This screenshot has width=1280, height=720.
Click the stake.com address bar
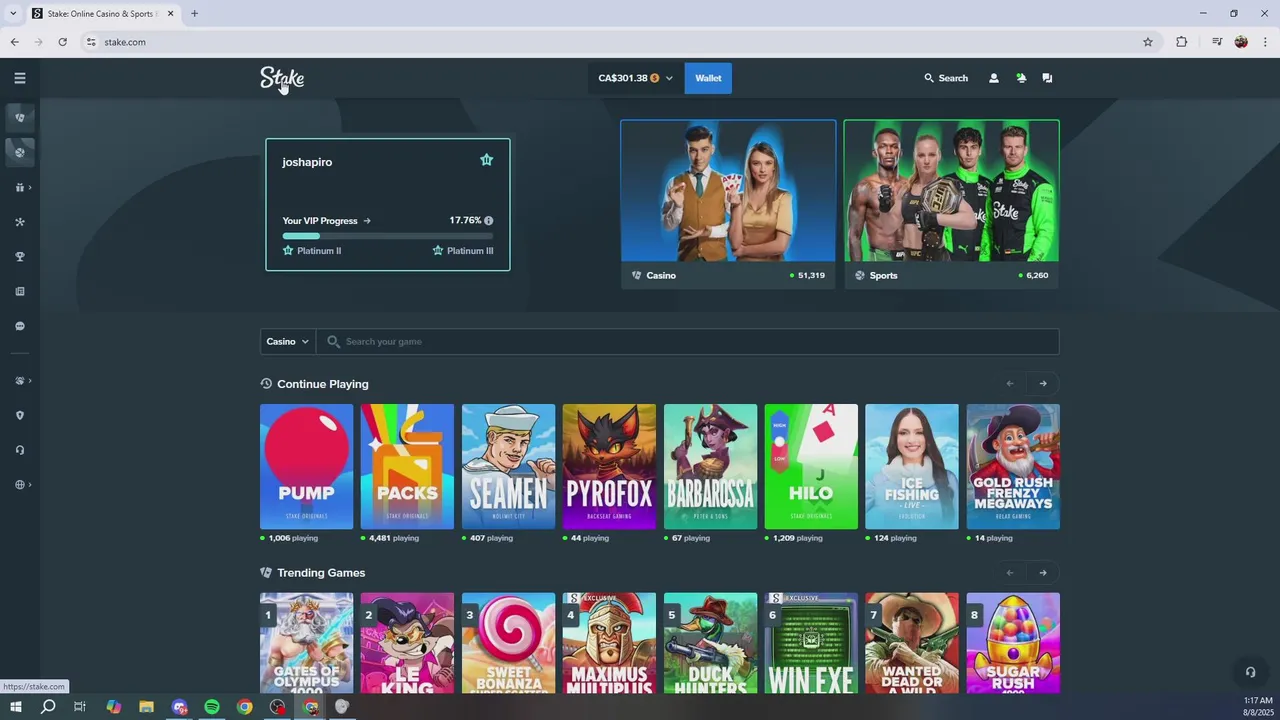click(610, 42)
